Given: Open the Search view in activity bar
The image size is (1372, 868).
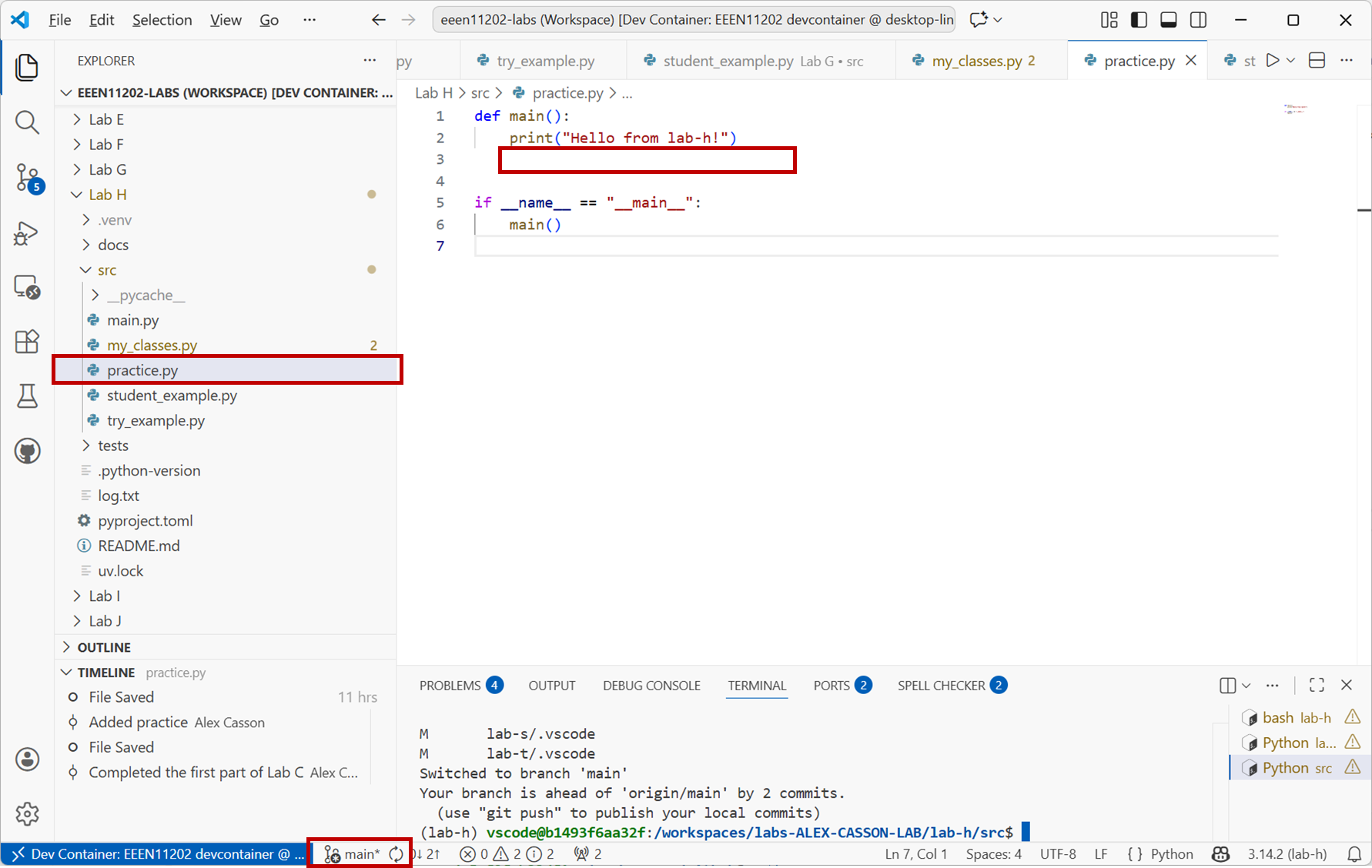Looking at the screenshot, I should pyautogui.click(x=27, y=122).
